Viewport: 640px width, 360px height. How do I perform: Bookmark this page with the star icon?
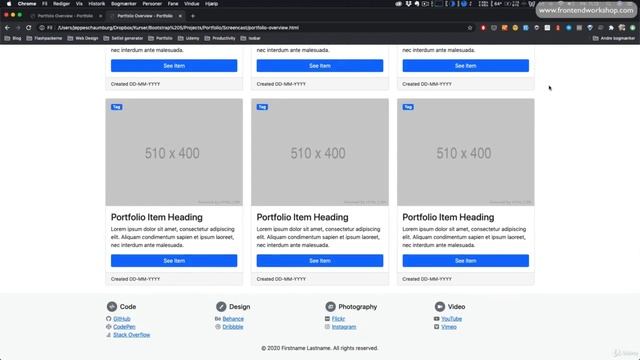(x=470, y=28)
